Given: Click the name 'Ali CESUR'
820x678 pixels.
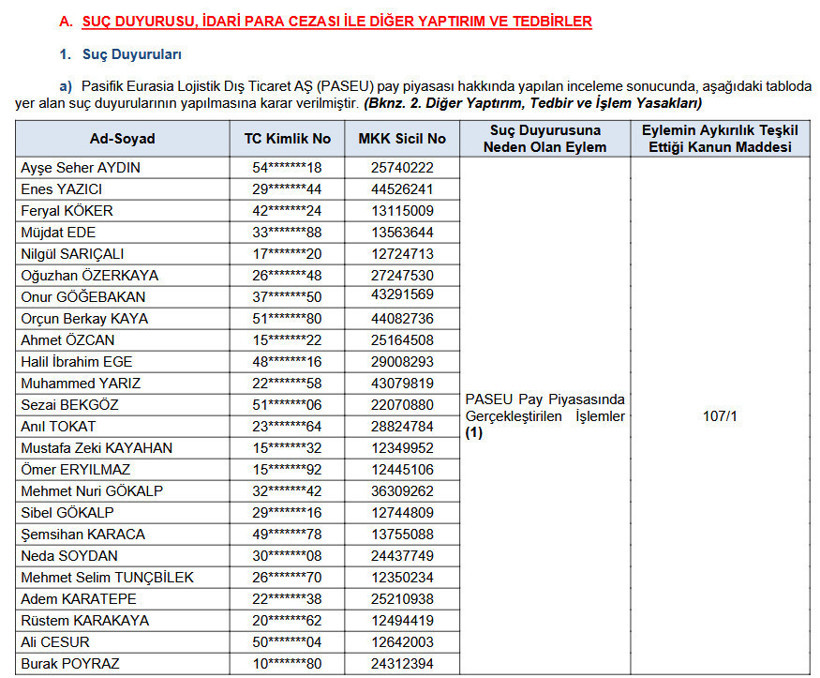Looking at the screenshot, I should click(55, 642).
